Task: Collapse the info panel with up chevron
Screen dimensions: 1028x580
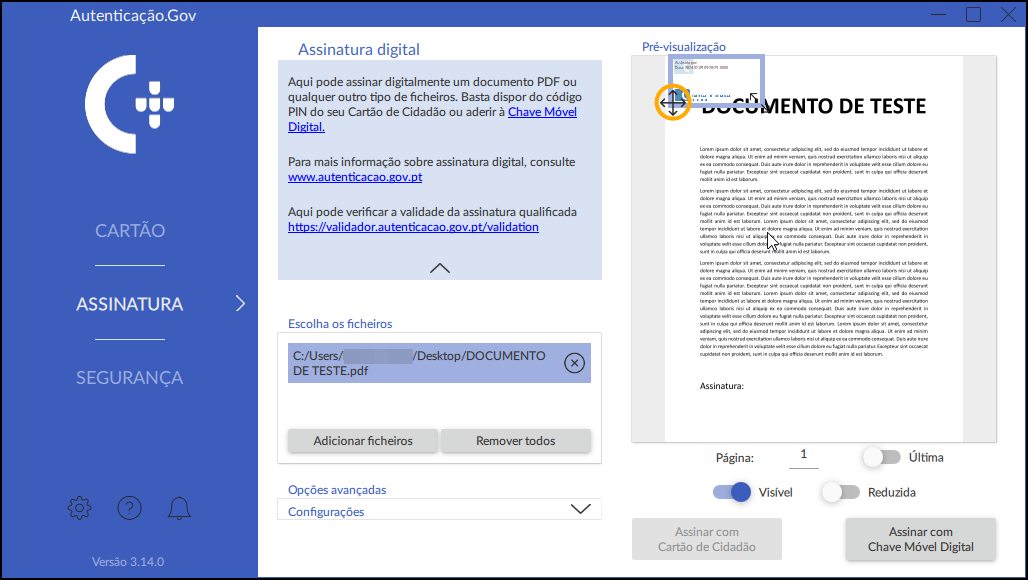Action: (x=440, y=268)
